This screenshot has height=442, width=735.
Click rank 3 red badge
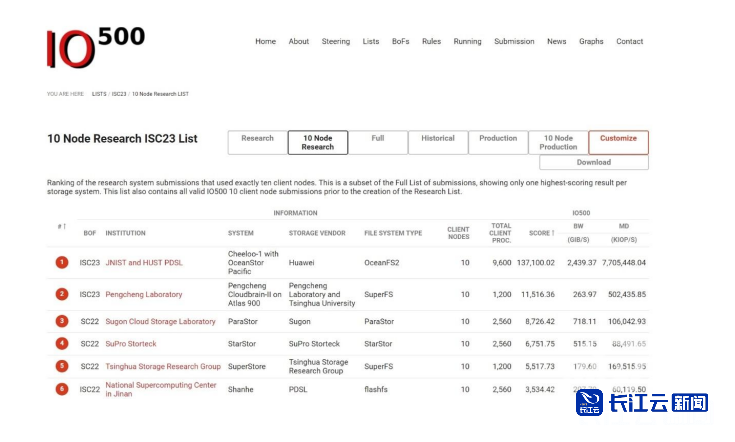click(x=62, y=321)
